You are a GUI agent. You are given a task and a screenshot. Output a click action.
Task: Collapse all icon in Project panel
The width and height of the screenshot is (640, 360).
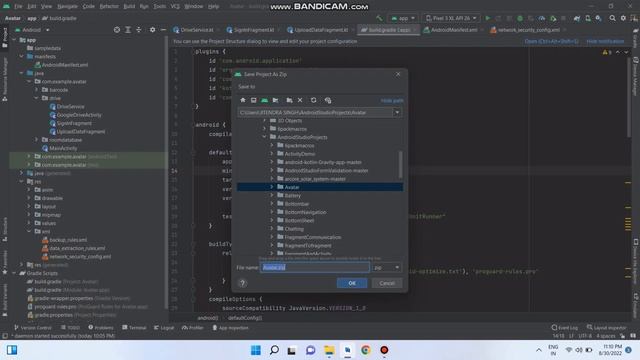pyautogui.click(x=139, y=30)
